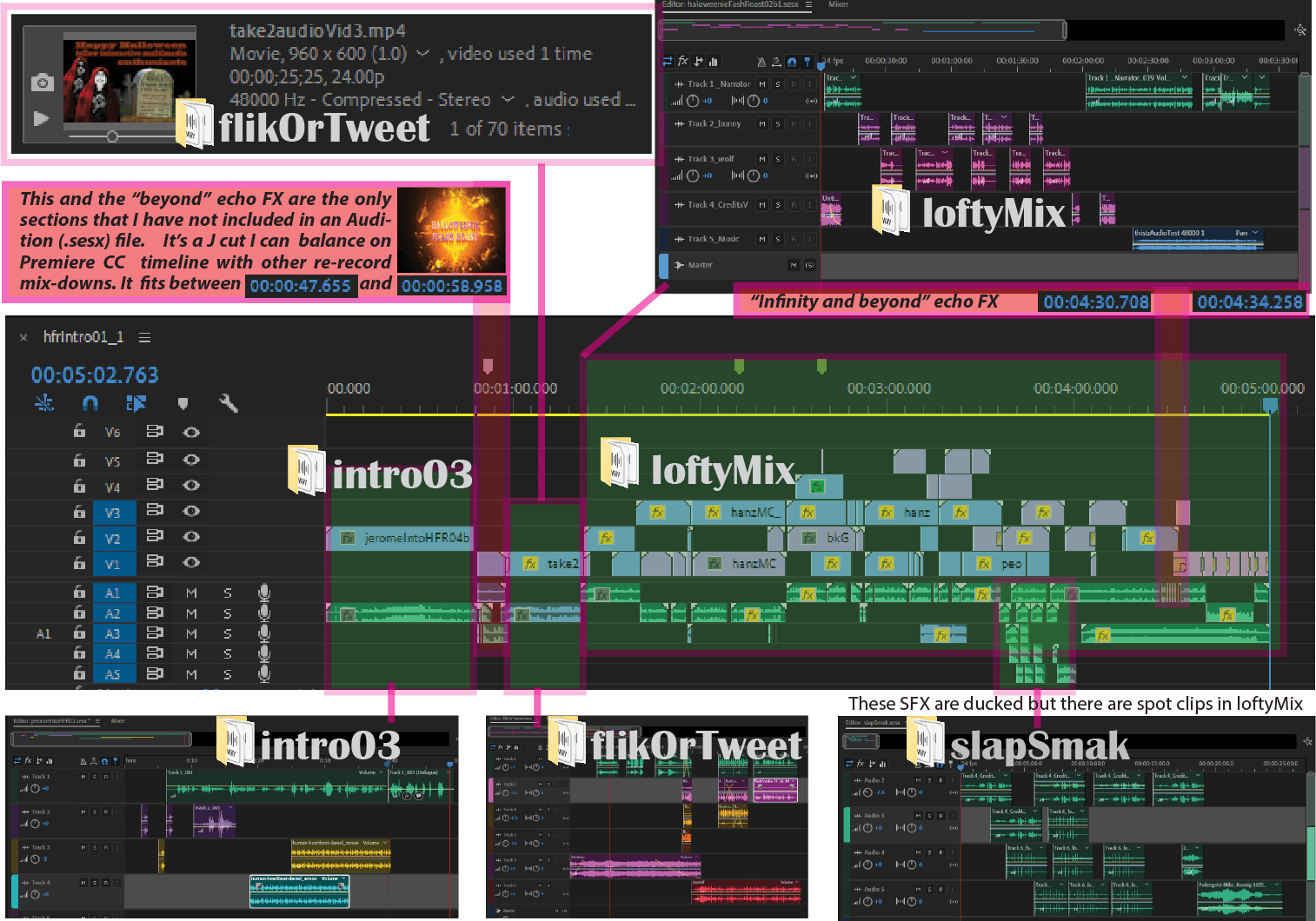Arm Track 3_wolf for record
The height and width of the screenshot is (921, 1316).
(x=794, y=159)
